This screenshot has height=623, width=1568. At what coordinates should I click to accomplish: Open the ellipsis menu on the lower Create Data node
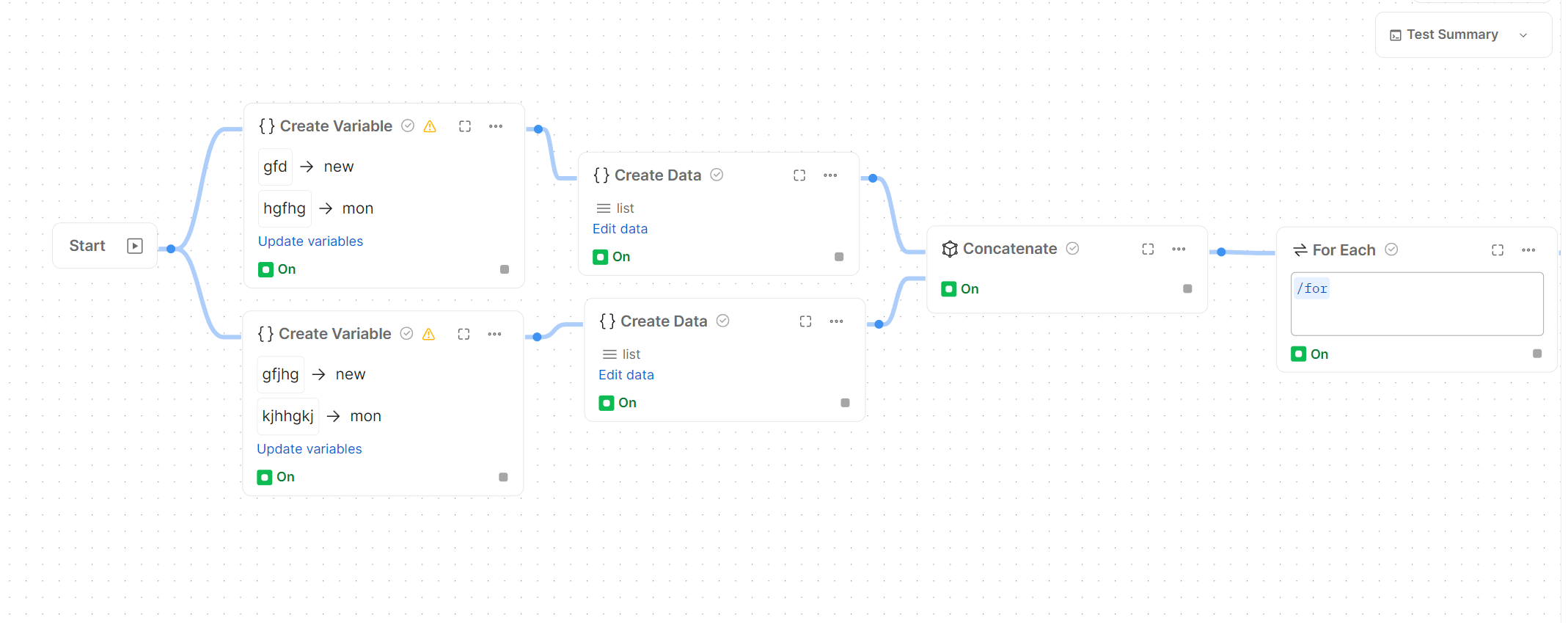click(836, 321)
